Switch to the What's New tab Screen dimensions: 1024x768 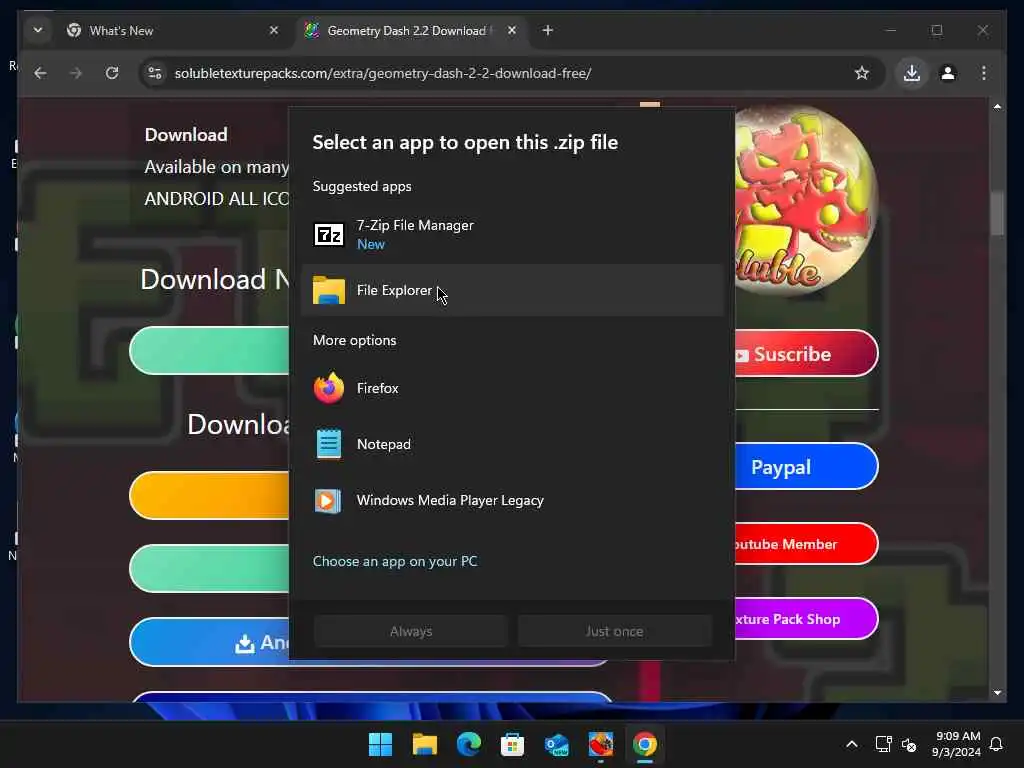(172, 31)
